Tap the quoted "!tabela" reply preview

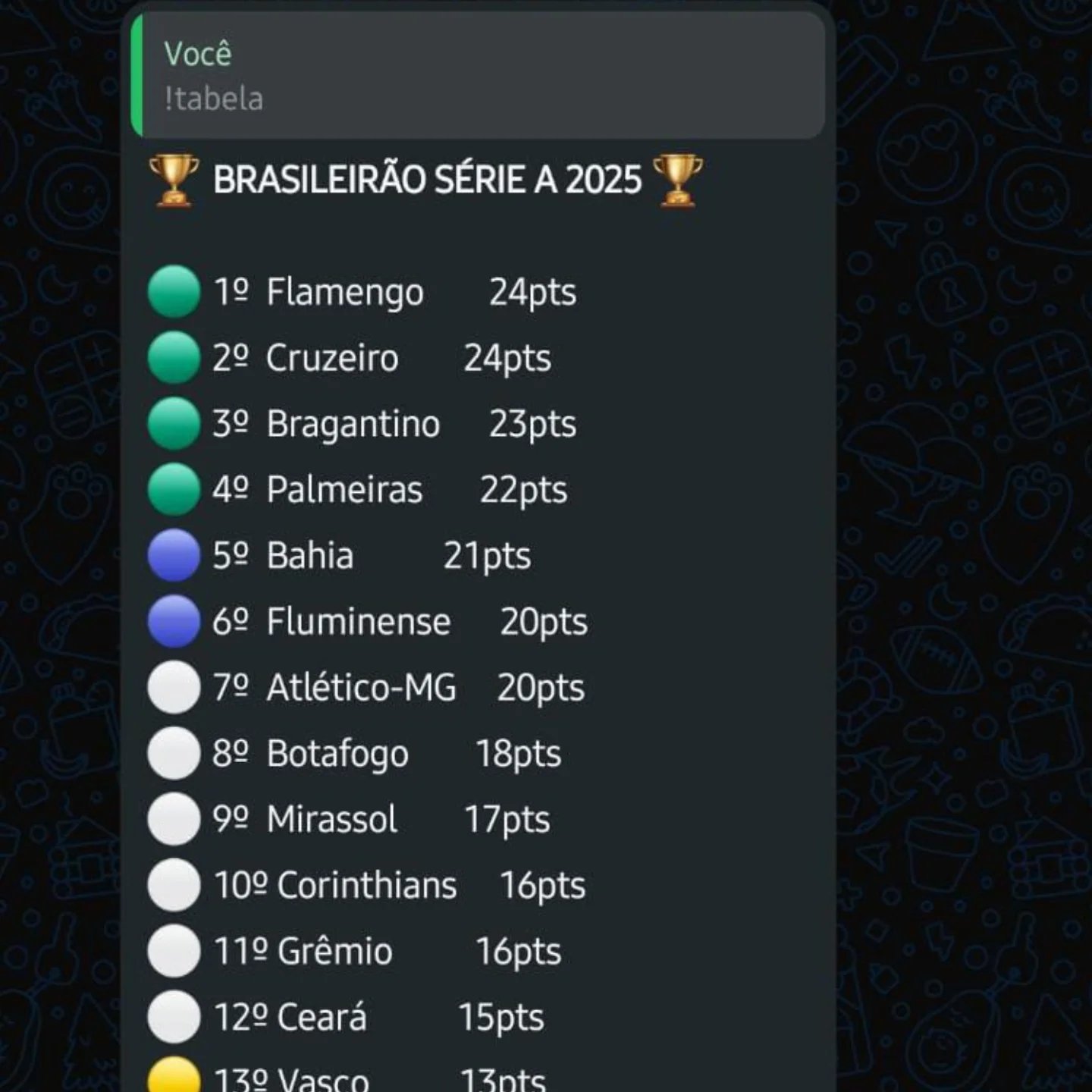point(478,76)
